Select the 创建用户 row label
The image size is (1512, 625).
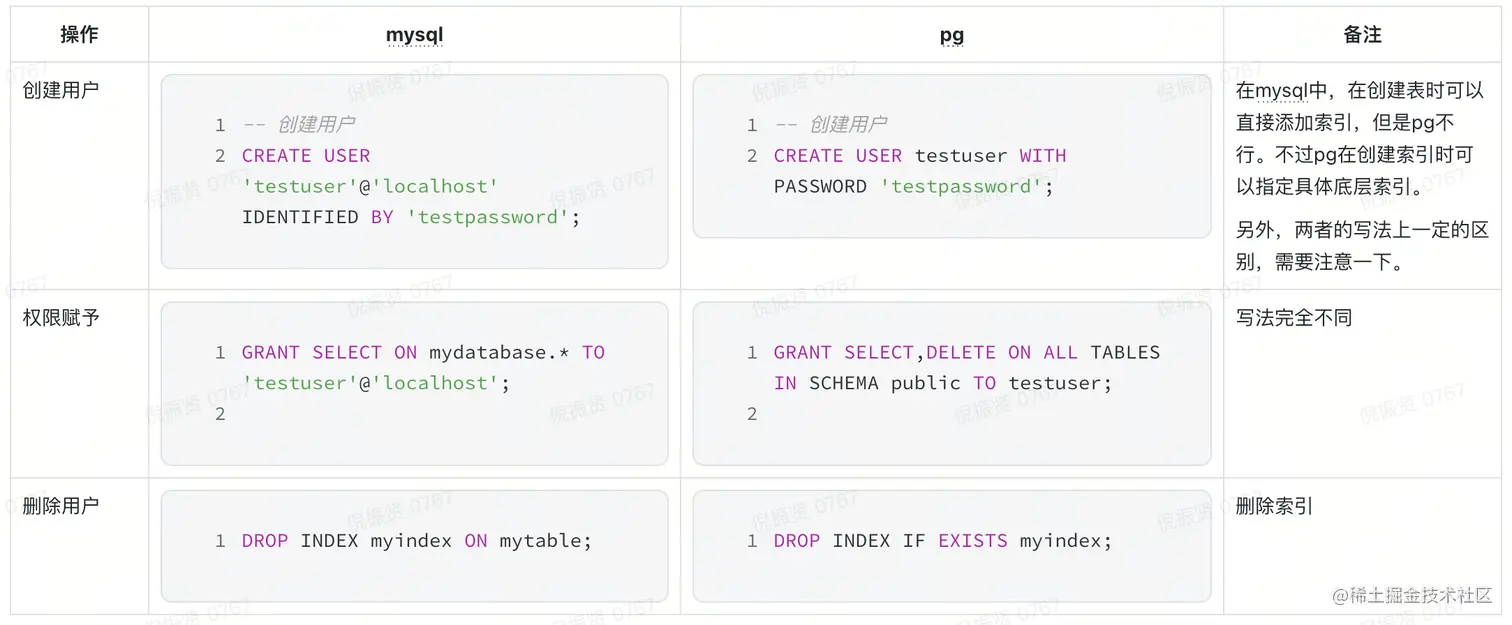61,90
